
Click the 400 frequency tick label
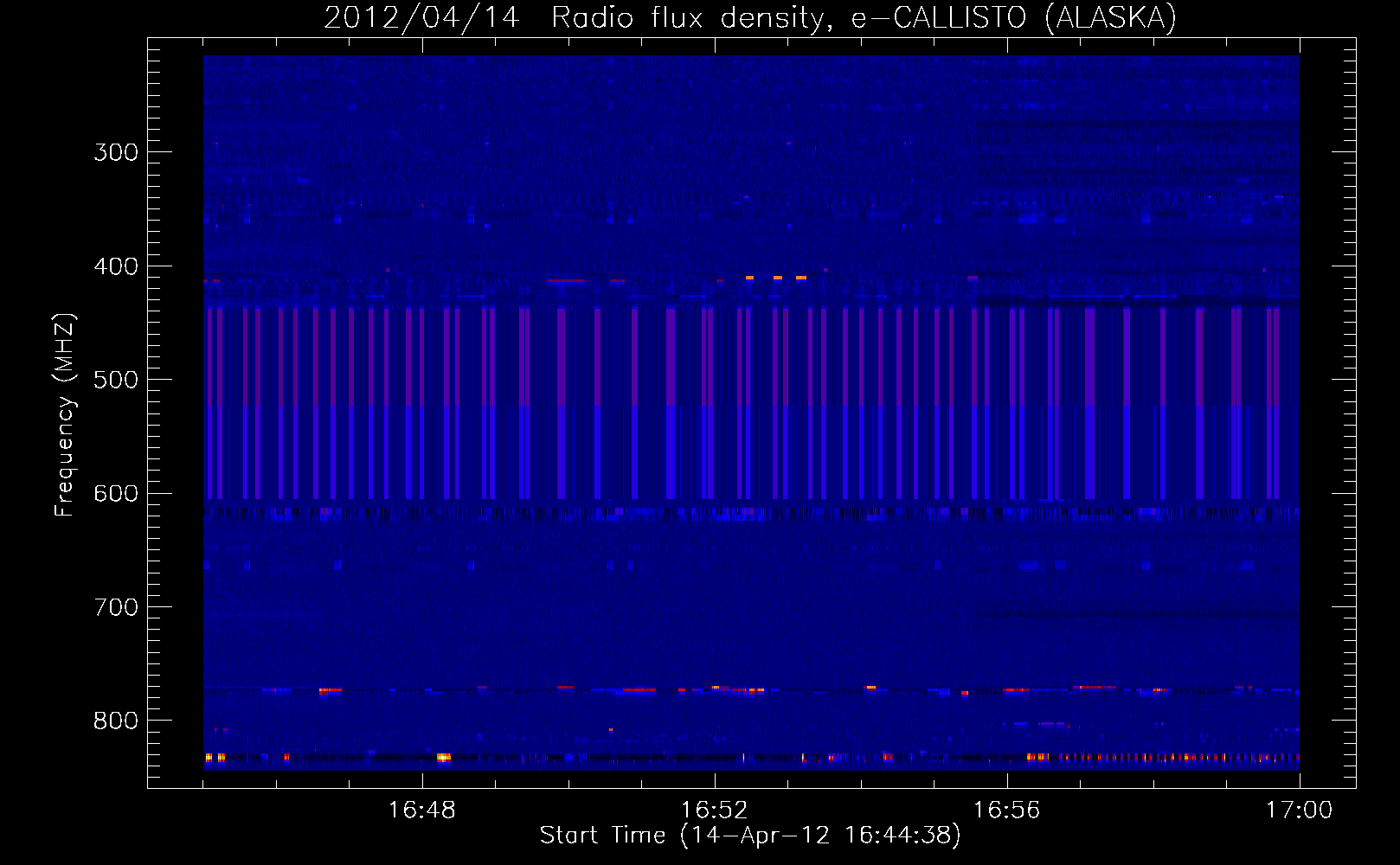coord(116,266)
